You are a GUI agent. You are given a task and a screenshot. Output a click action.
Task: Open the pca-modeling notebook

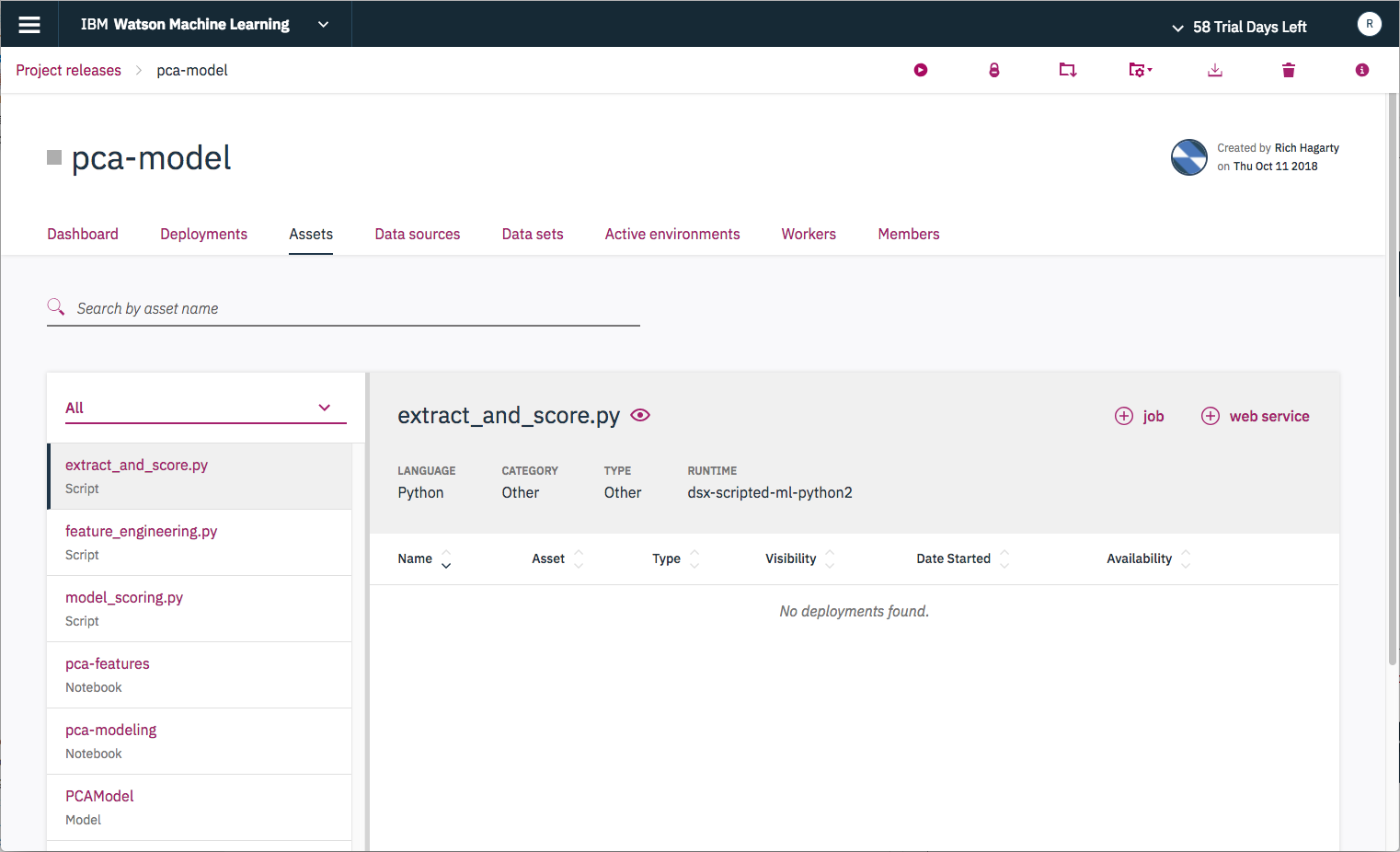[x=200, y=742]
